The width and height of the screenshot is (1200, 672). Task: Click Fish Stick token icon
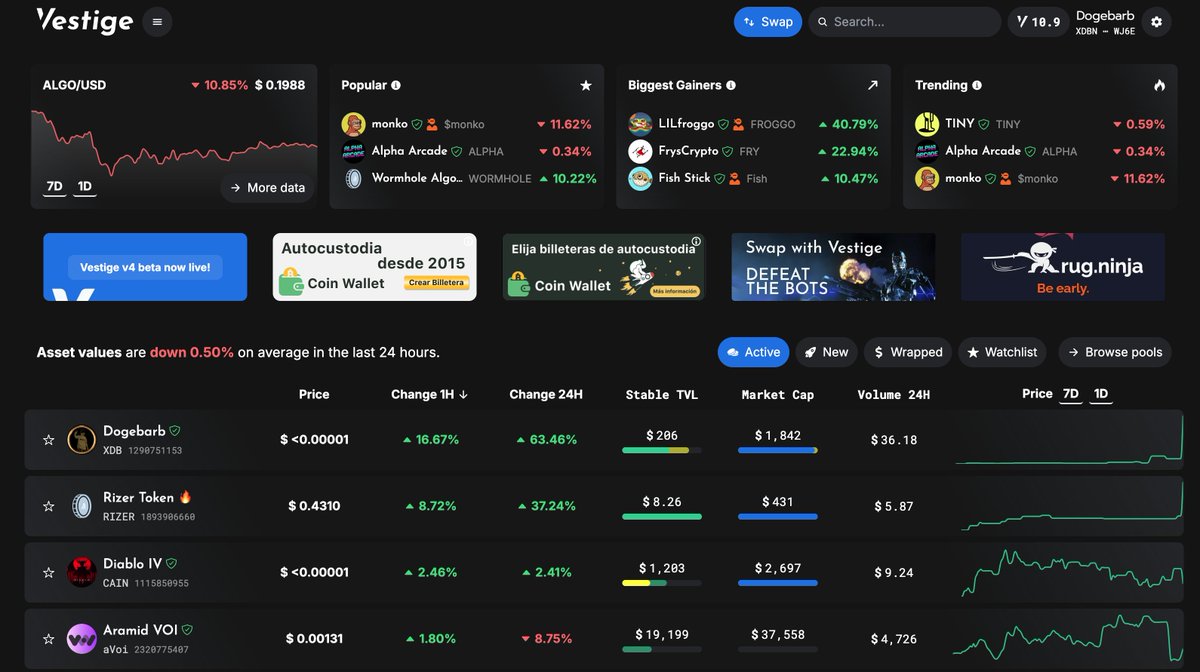[640, 178]
